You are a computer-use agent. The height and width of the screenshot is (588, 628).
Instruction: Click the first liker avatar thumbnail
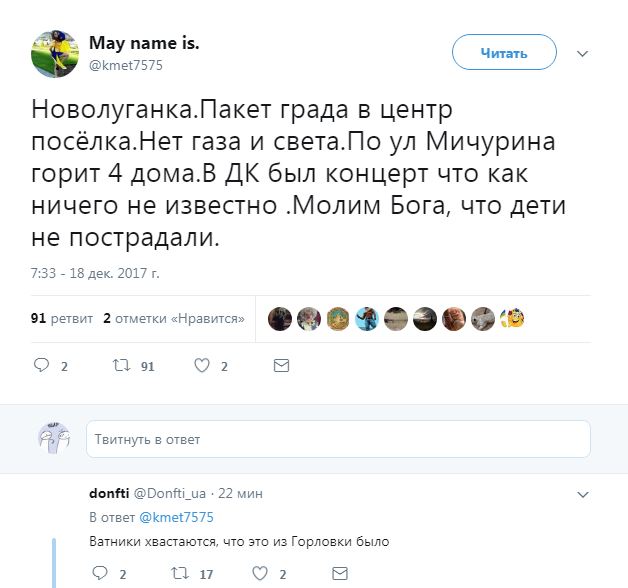coord(281,319)
